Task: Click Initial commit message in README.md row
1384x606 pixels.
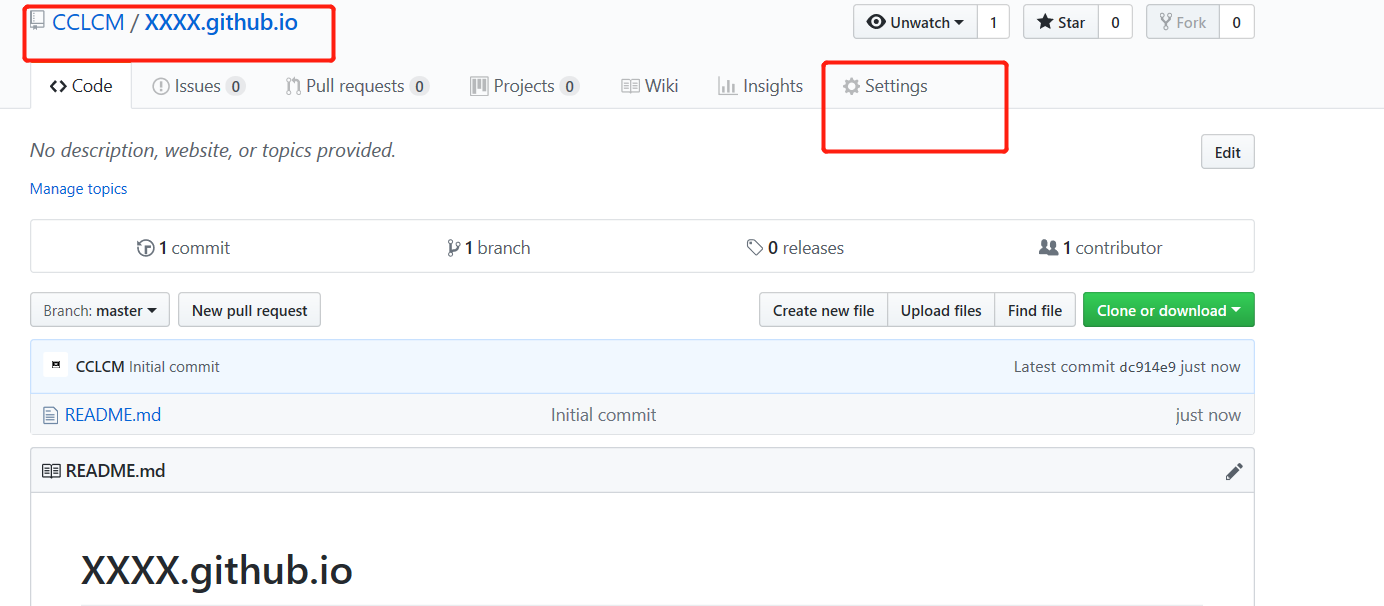Action: (604, 415)
